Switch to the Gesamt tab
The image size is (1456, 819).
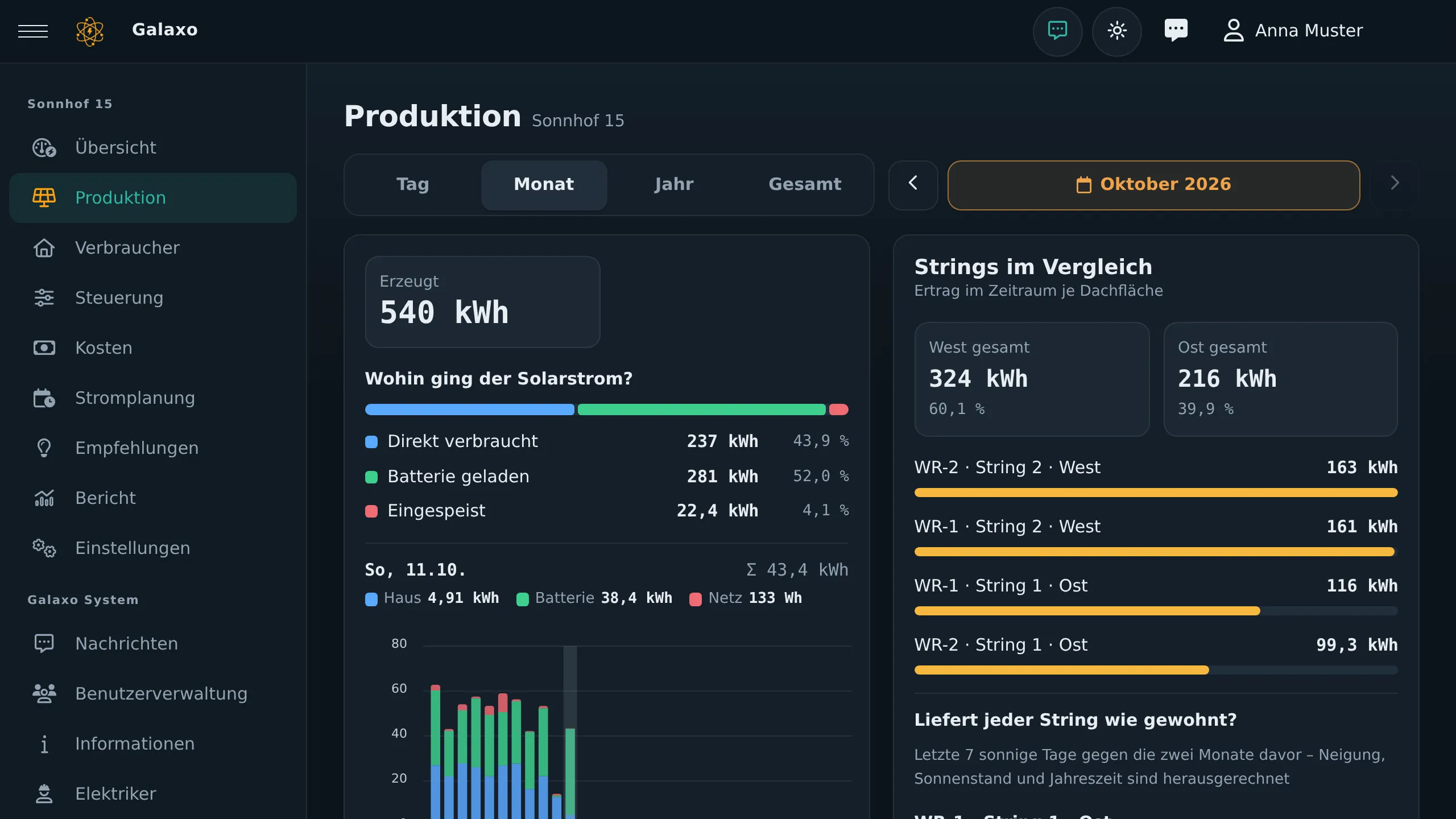[x=805, y=185]
